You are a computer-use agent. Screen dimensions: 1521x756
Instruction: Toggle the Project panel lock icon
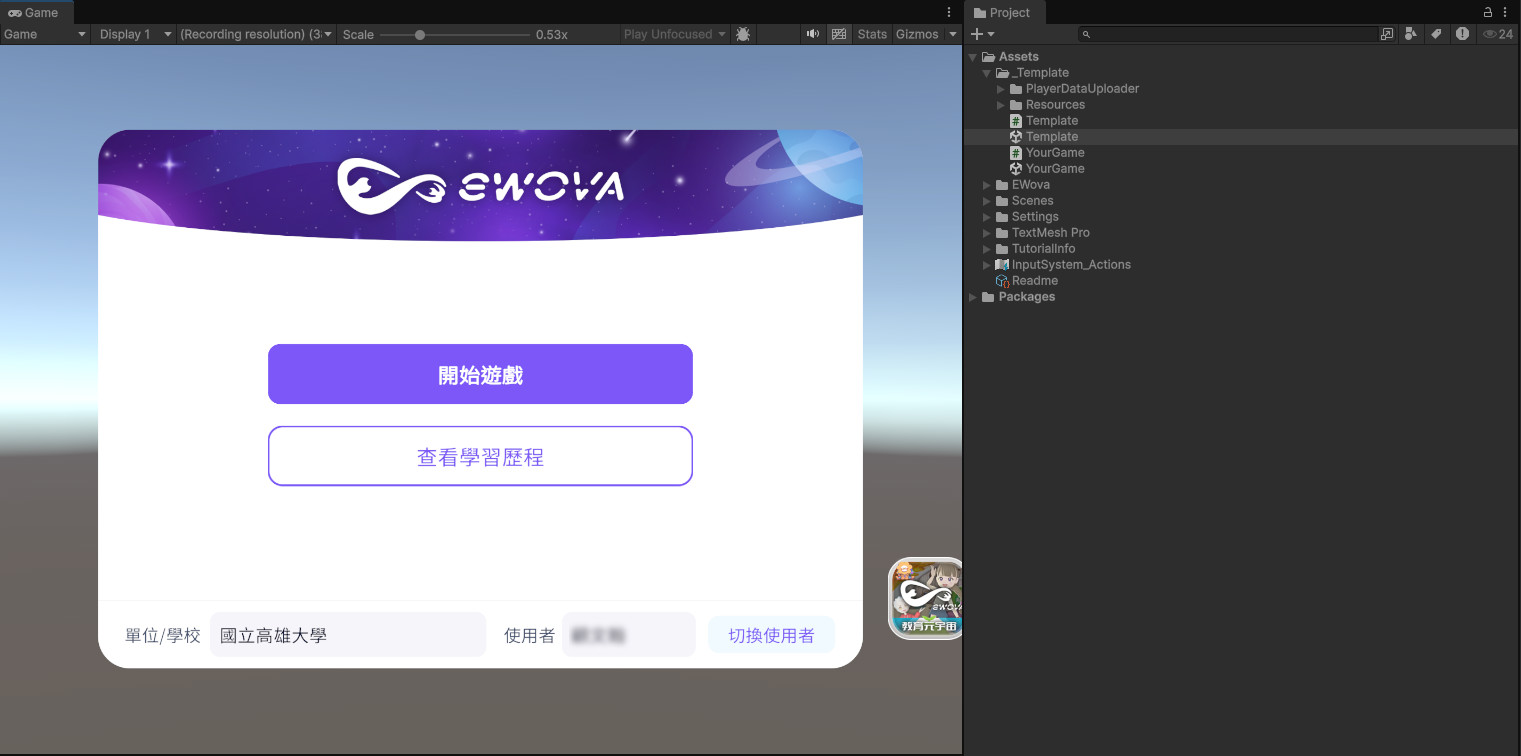click(x=1488, y=12)
